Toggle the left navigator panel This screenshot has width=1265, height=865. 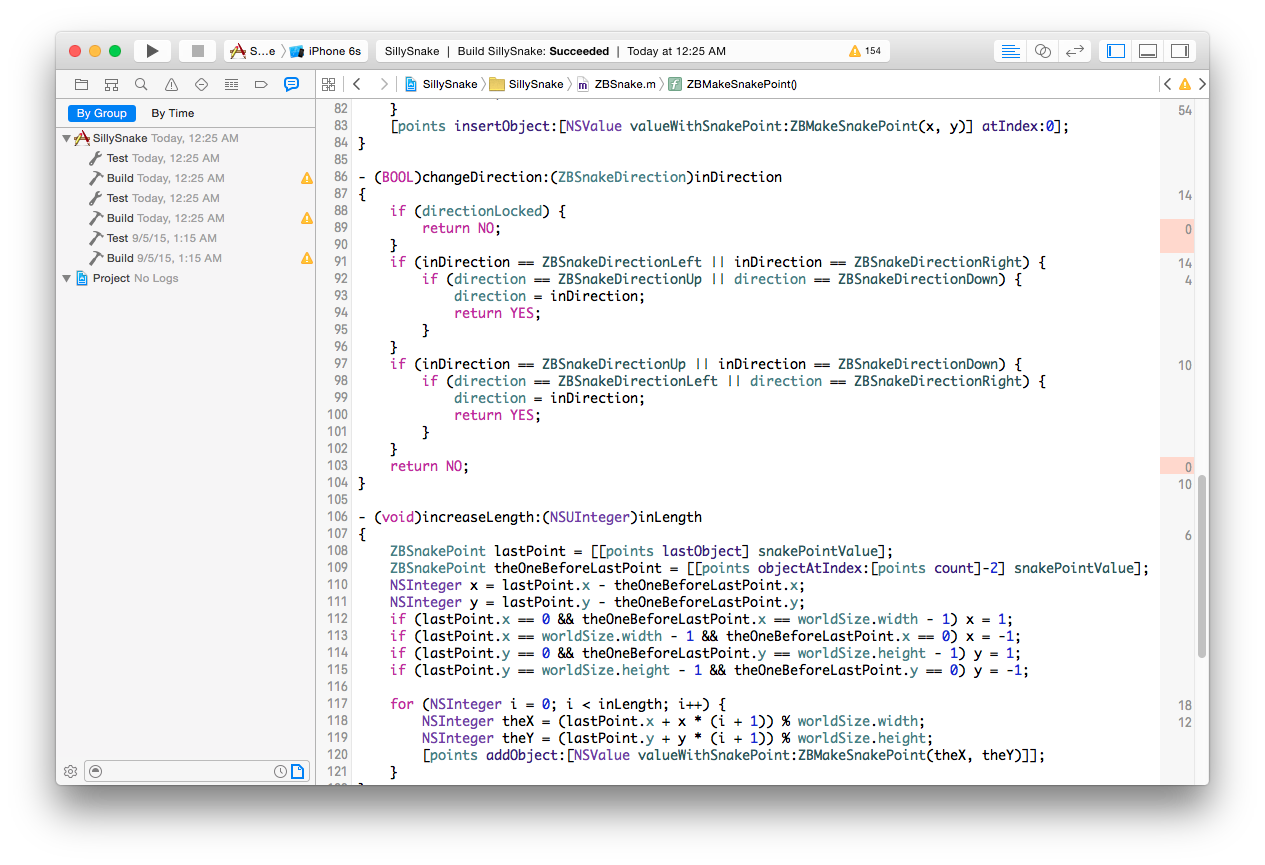click(x=1116, y=51)
